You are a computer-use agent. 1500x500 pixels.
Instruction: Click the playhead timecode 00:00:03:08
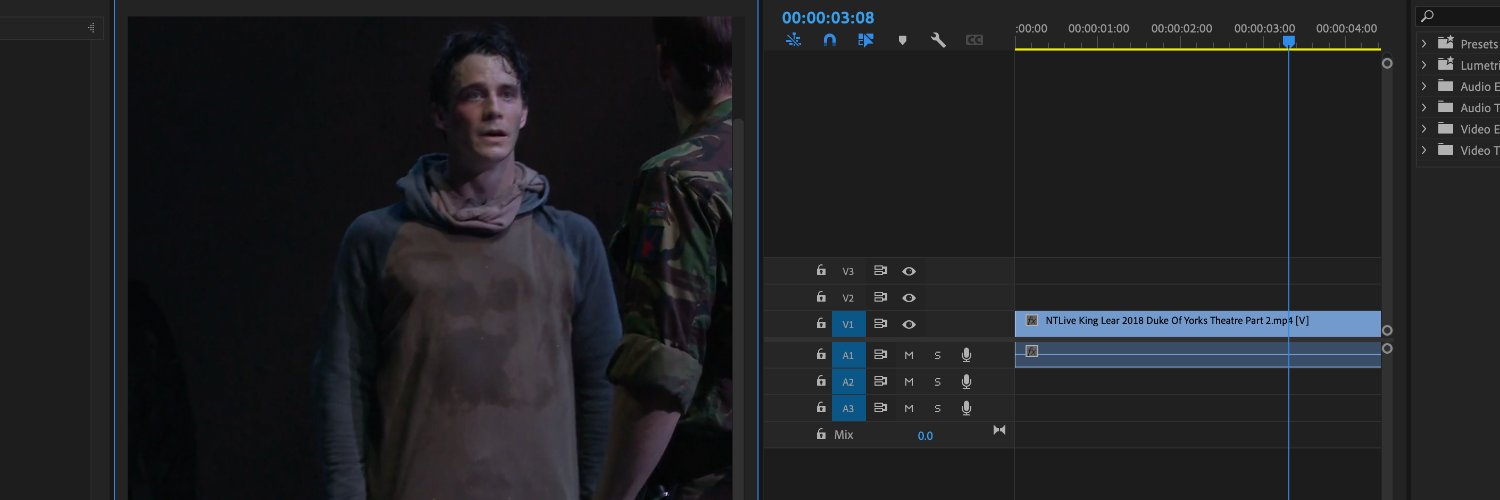(x=828, y=17)
